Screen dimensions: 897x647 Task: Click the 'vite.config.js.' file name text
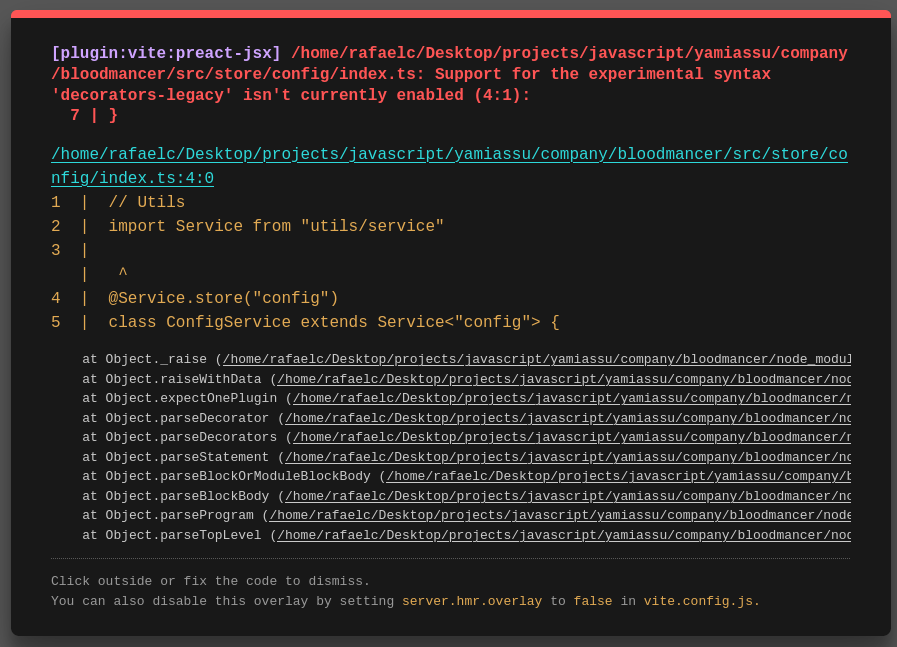[702, 601]
